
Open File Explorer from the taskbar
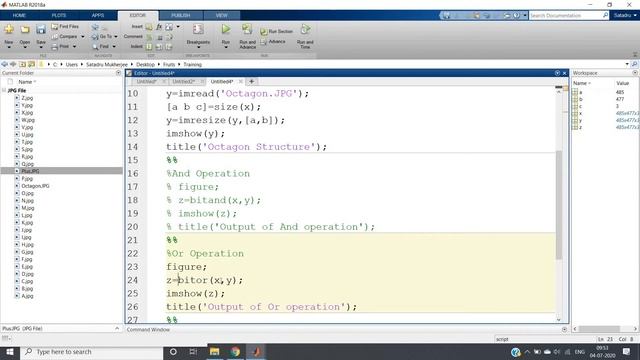214,351
